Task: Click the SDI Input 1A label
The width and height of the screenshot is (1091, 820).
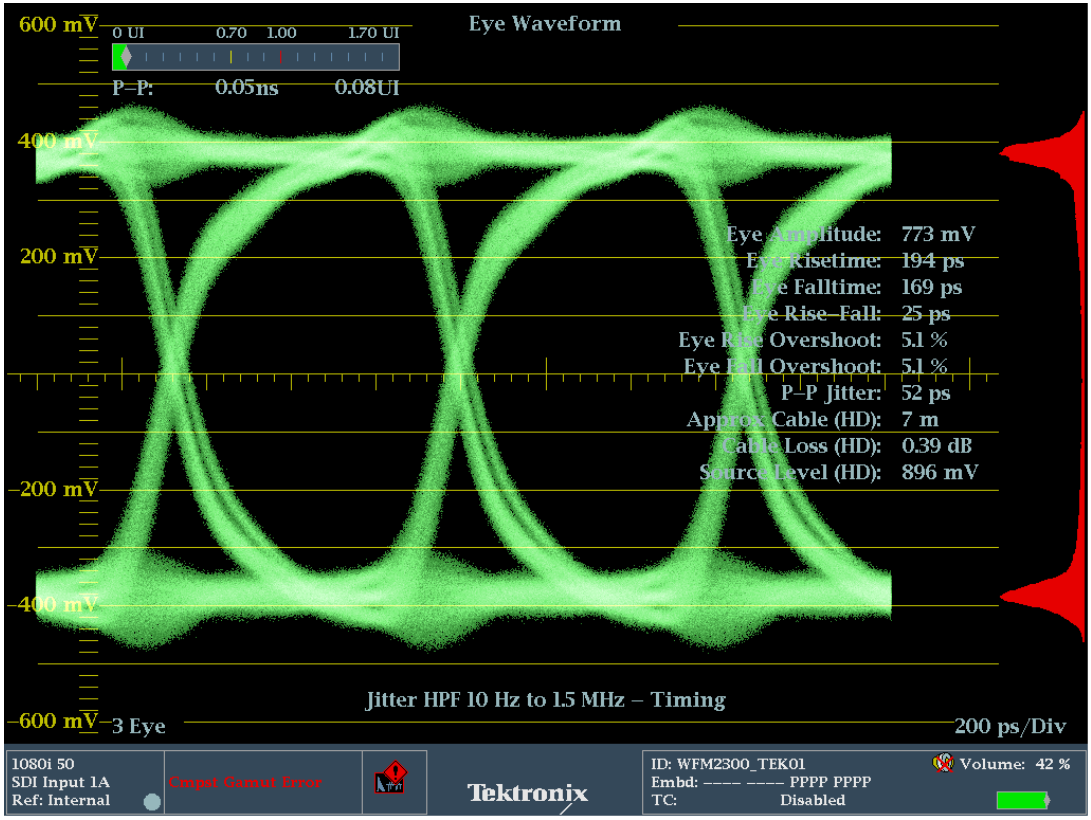Action: [61, 782]
